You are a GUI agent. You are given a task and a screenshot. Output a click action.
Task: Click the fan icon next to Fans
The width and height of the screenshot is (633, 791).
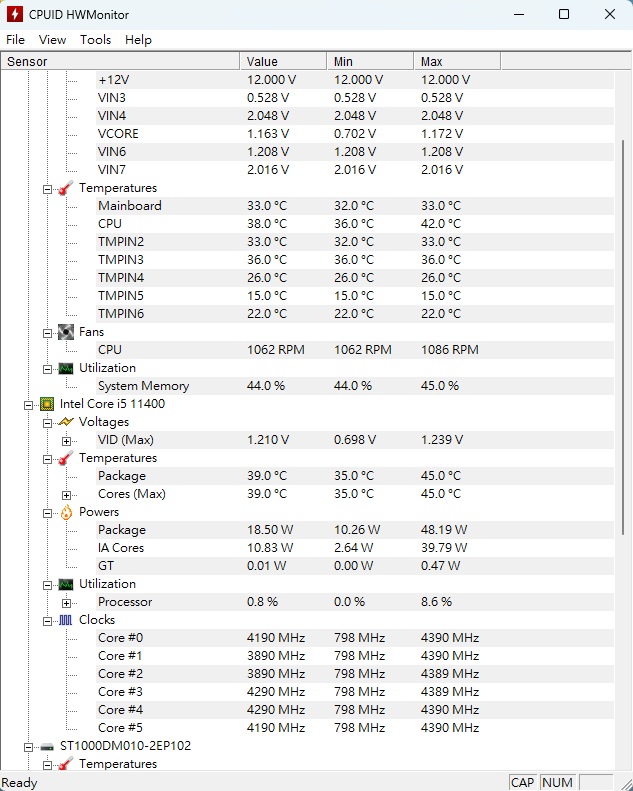(66, 332)
